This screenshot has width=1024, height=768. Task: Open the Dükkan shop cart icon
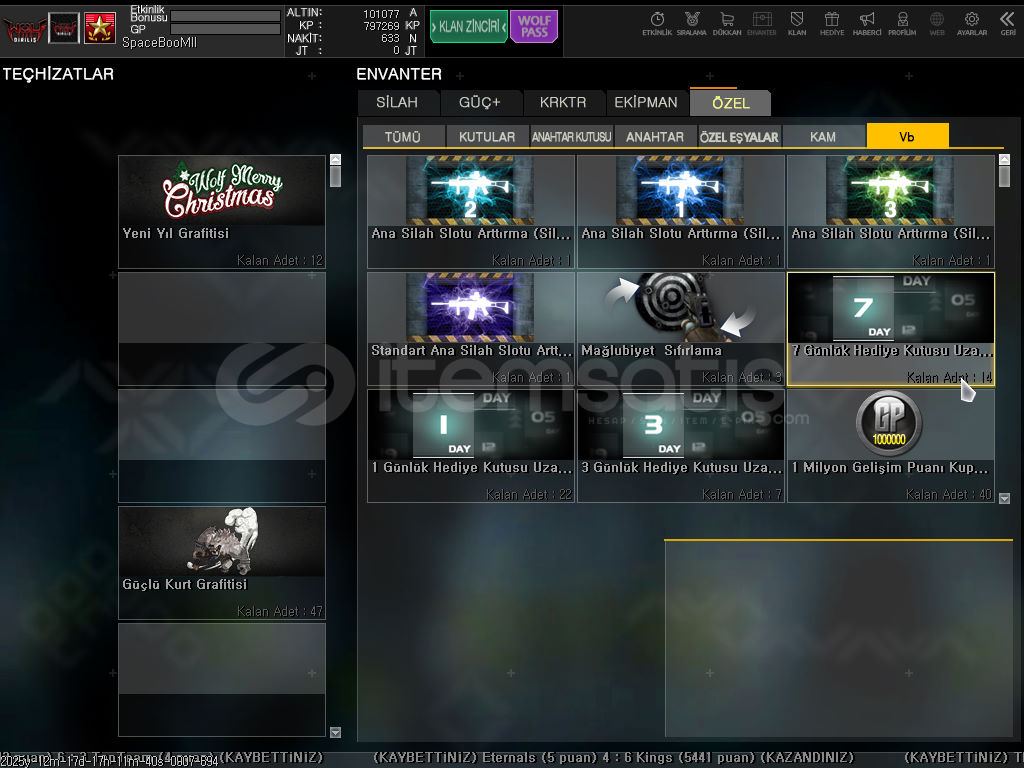(x=727, y=24)
